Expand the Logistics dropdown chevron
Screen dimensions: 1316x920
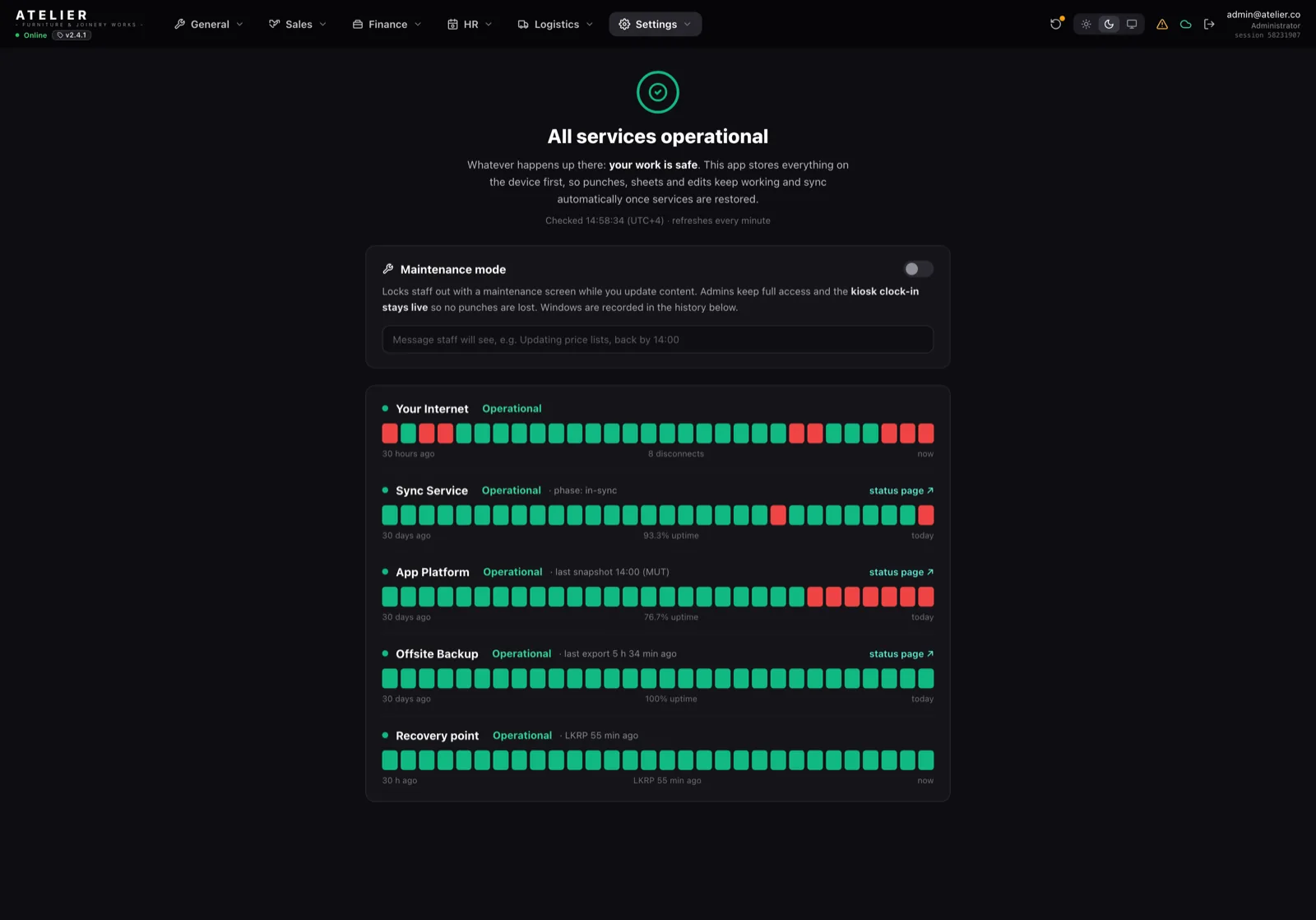click(590, 24)
